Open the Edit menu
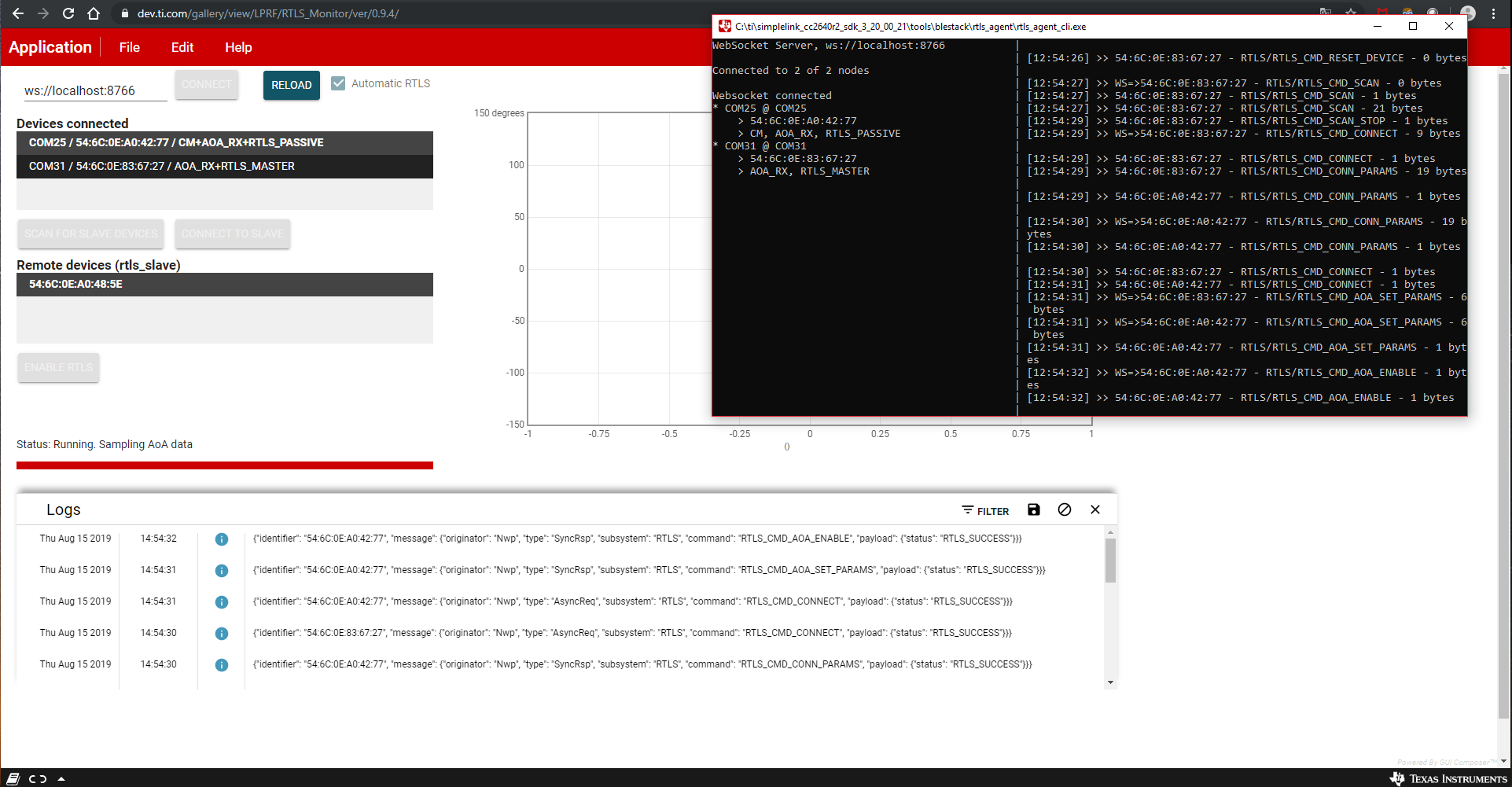This screenshot has height=787, width=1512. point(182,47)
